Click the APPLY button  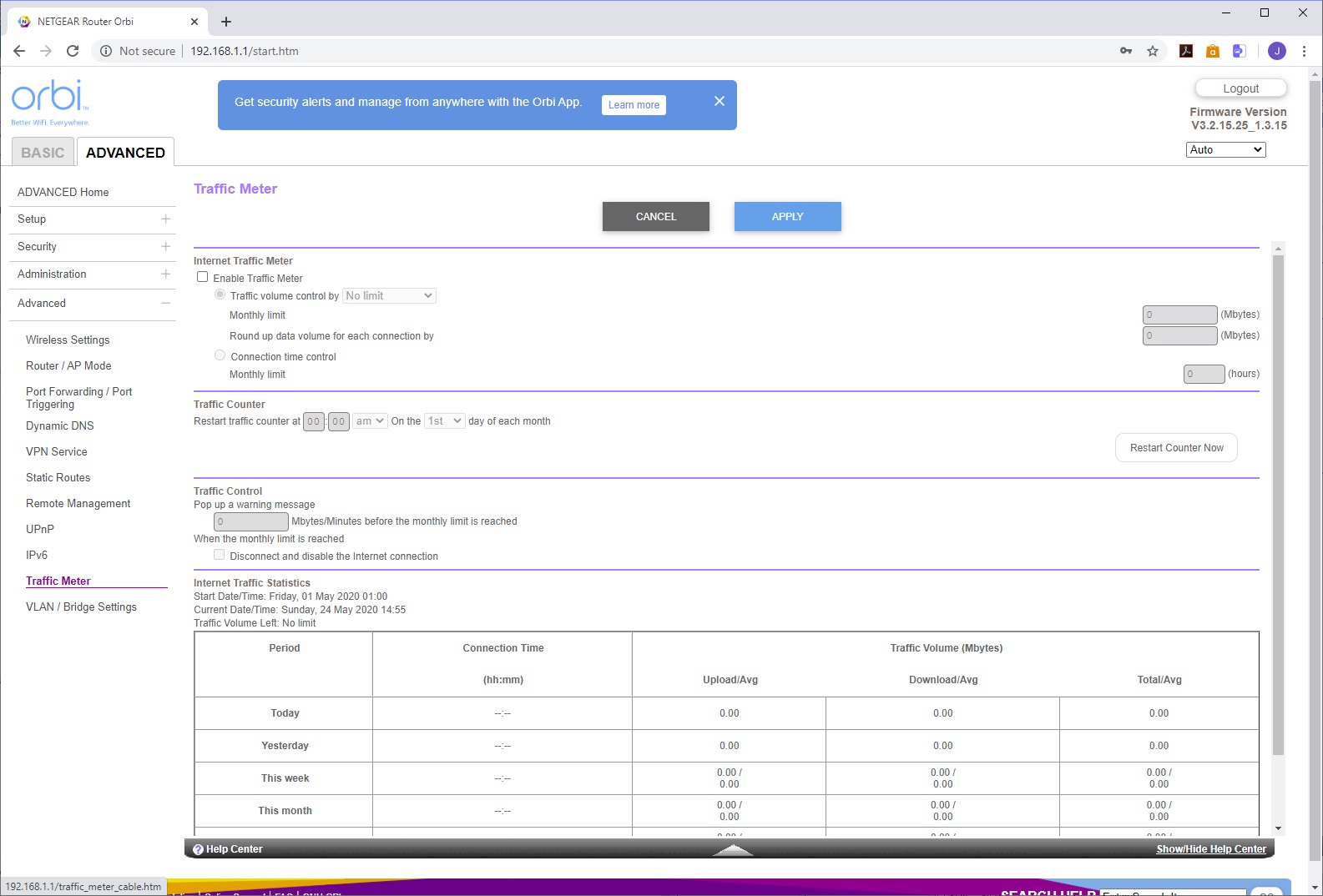pyautogui.click(x=787, y=216)
